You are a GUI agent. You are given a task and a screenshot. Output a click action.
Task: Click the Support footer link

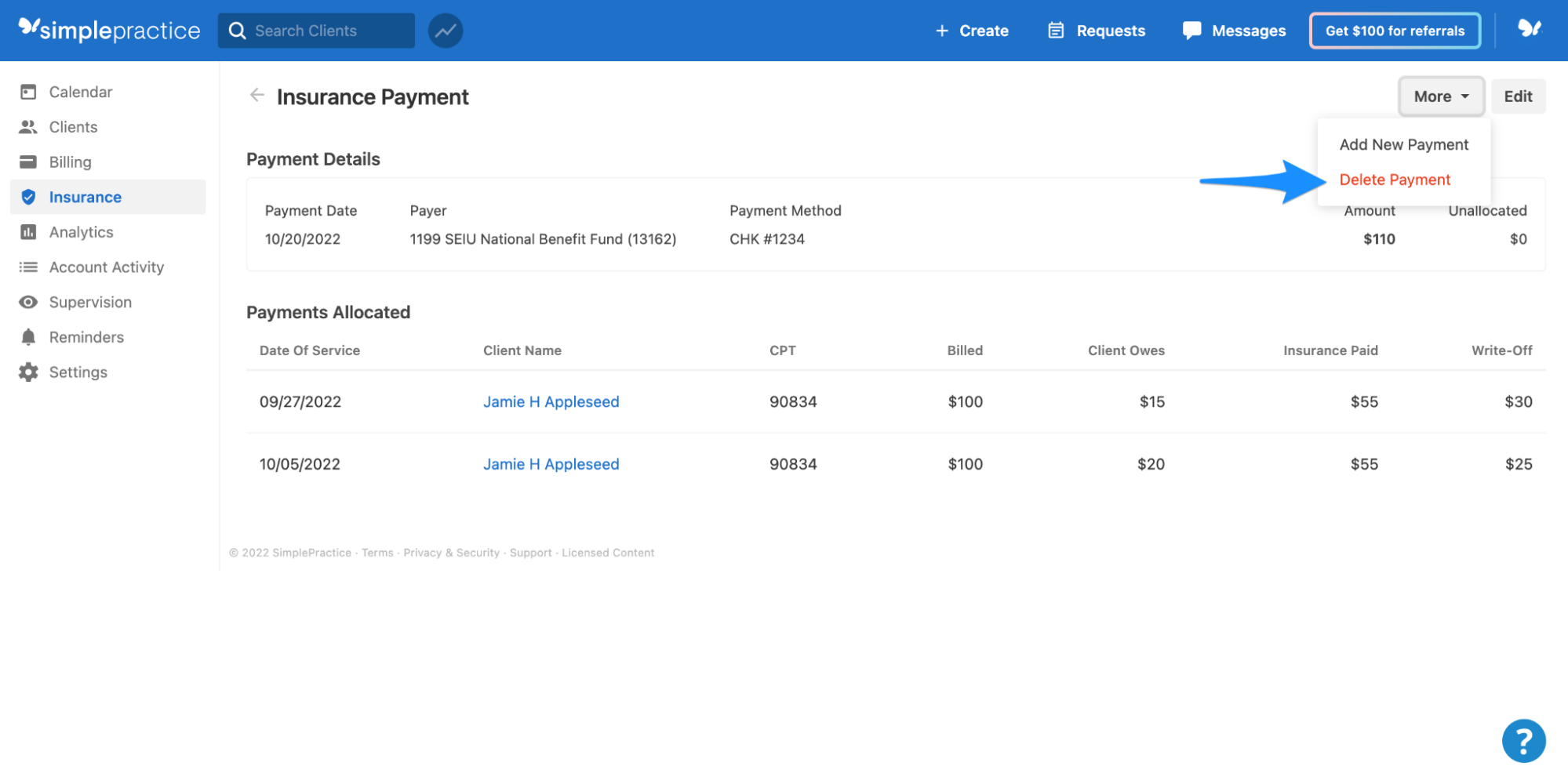pos(530,553)
